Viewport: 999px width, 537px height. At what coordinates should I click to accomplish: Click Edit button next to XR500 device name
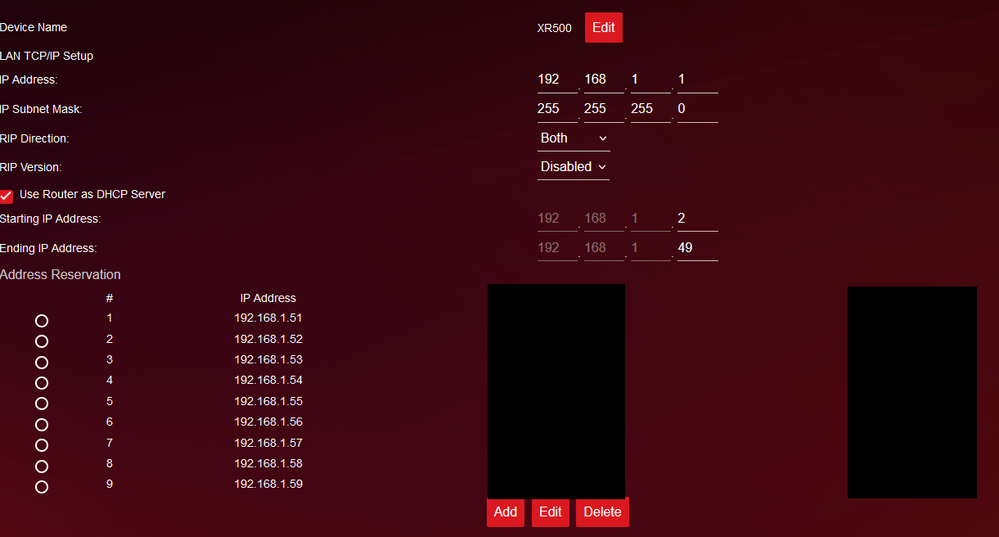603,27
